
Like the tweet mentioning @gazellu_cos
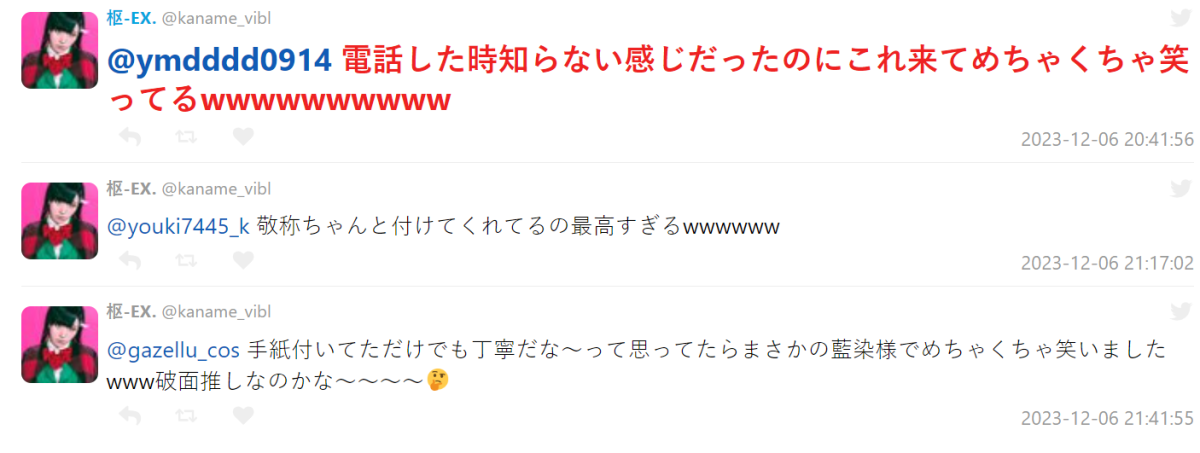(243, 415)
